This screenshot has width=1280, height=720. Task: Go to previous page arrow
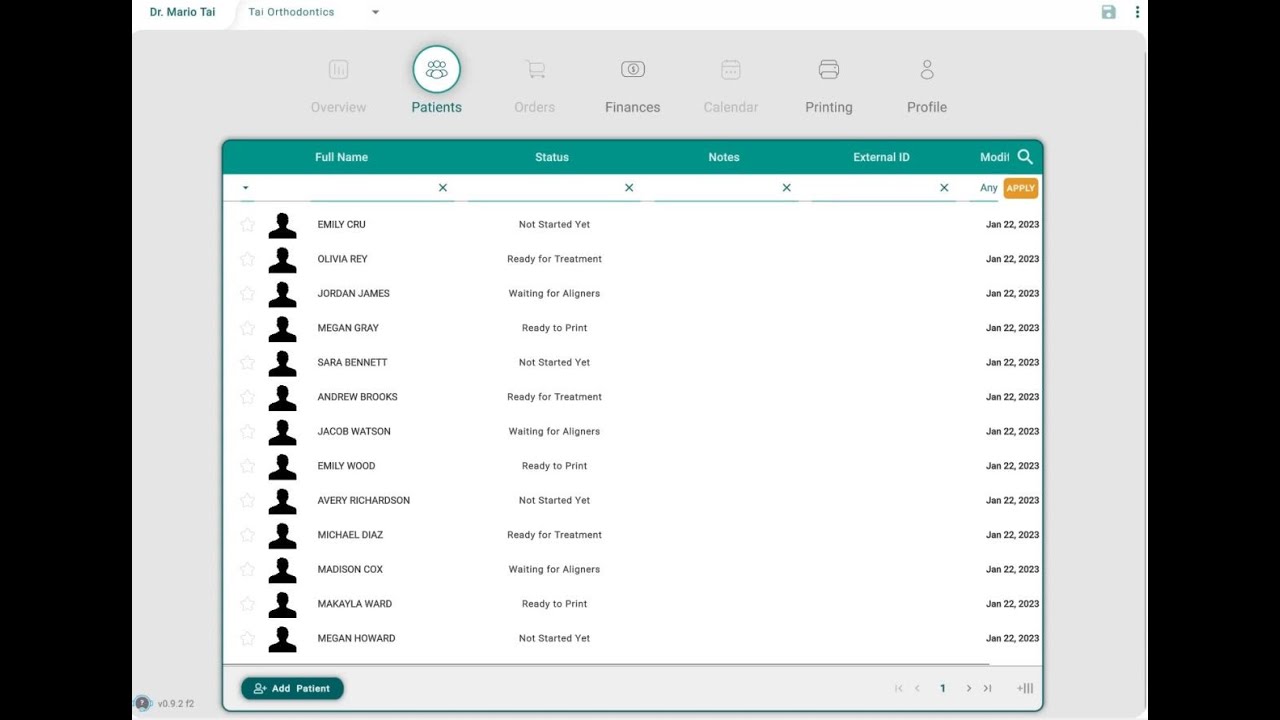point(917,688)
